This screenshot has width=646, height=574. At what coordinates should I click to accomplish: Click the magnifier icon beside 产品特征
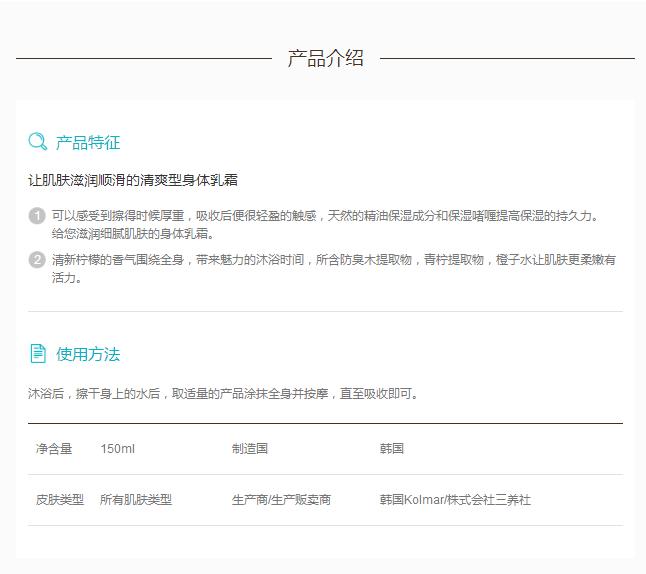[x=38, y=142]
